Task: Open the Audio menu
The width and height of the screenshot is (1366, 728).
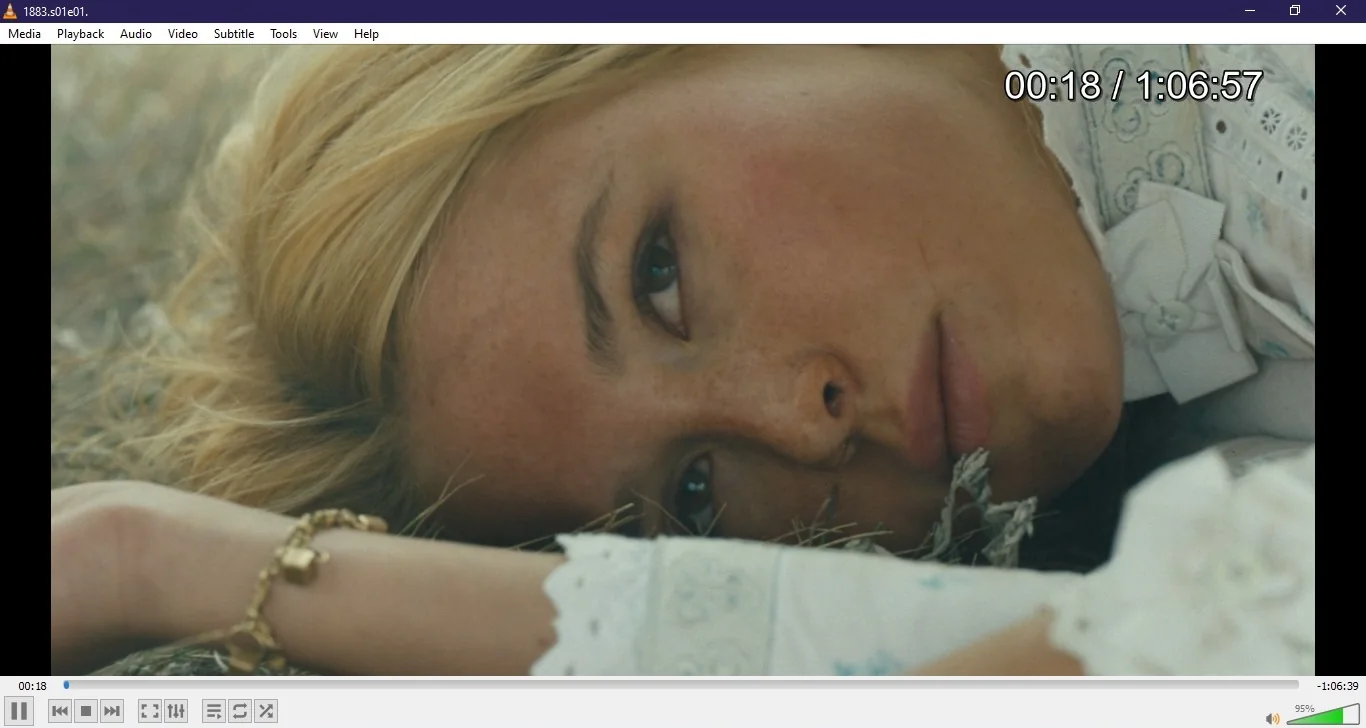Action: point(136,34)
